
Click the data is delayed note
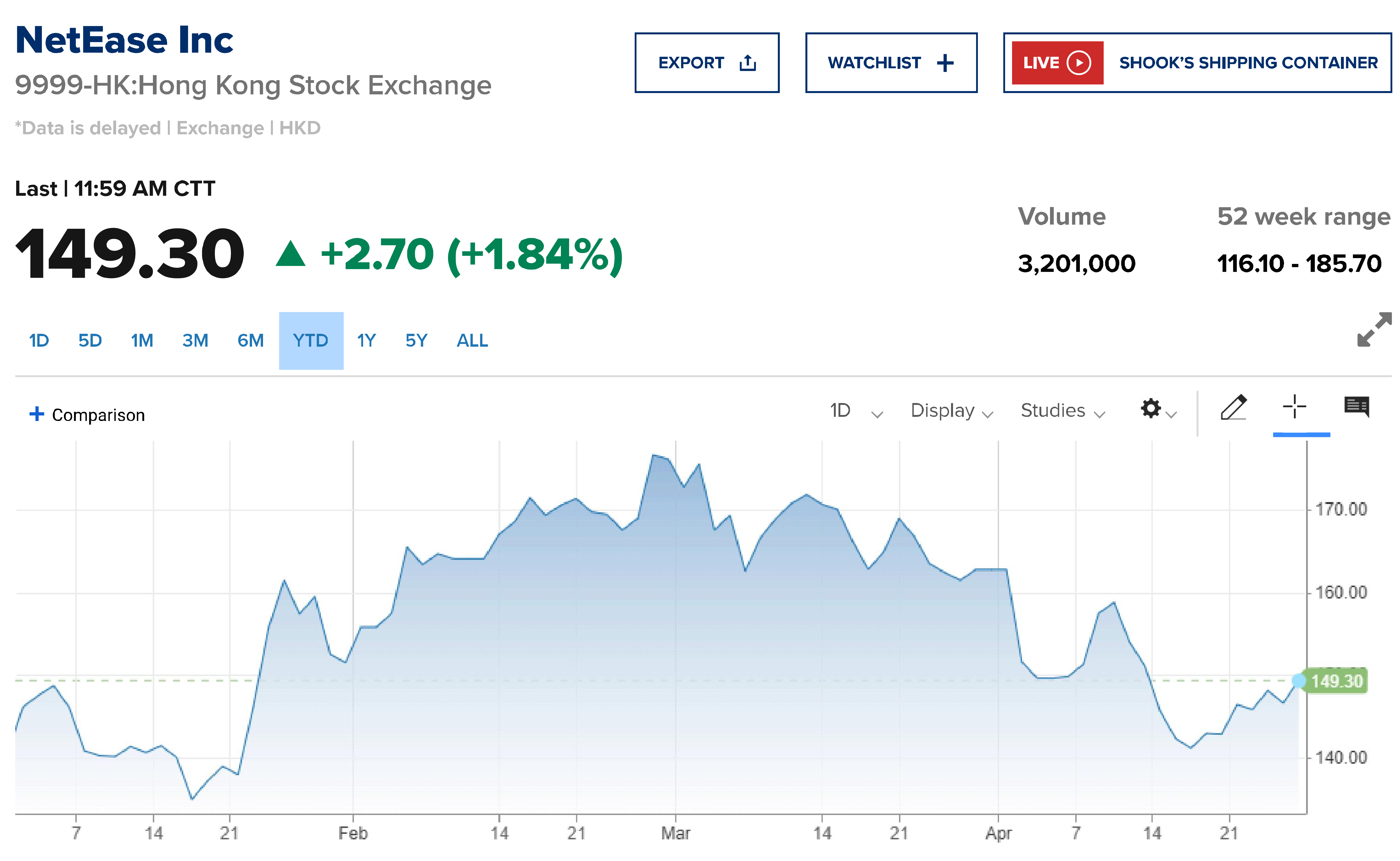pos(168,128)
